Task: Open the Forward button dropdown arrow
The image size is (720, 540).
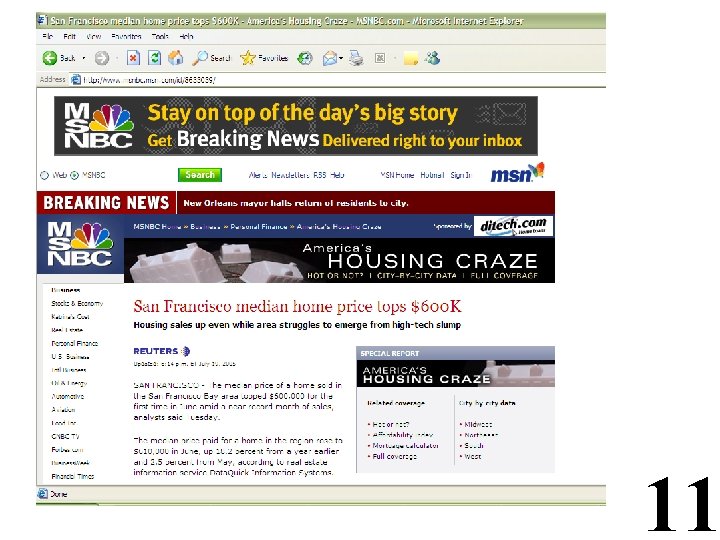Action: [x=117, y=58]
